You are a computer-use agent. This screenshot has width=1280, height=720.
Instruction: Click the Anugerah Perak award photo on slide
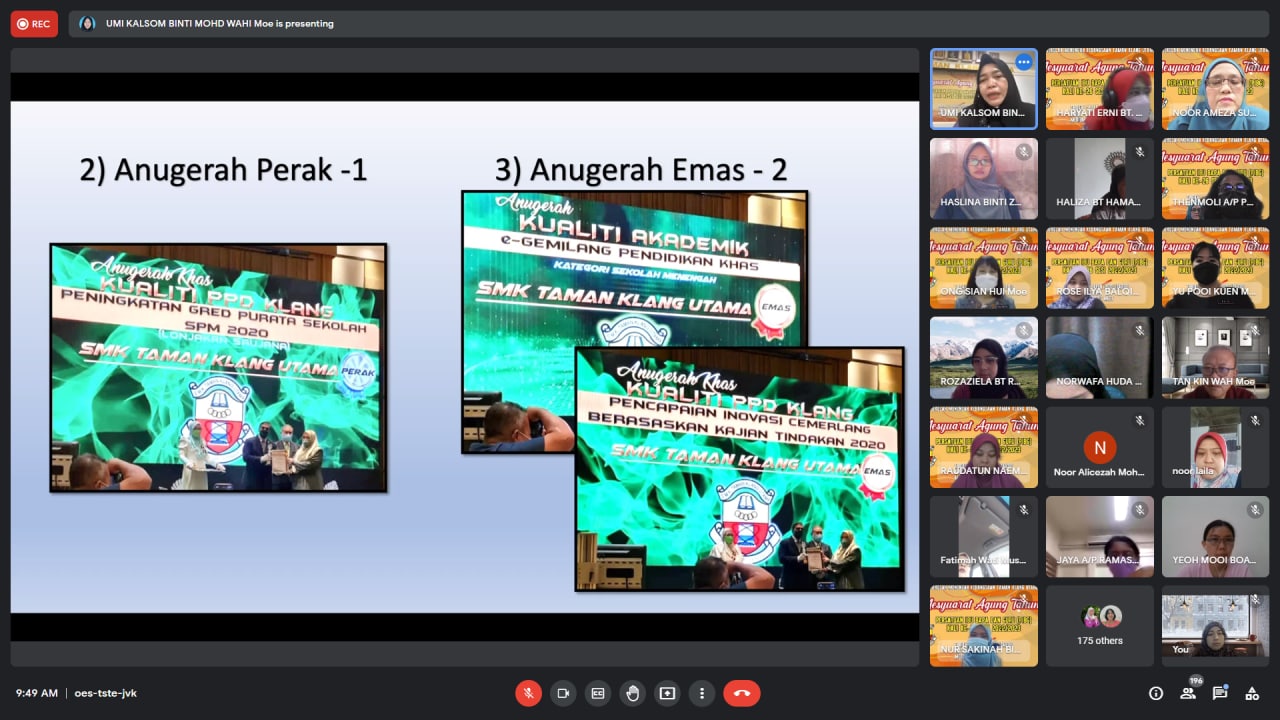click(218, 368)
